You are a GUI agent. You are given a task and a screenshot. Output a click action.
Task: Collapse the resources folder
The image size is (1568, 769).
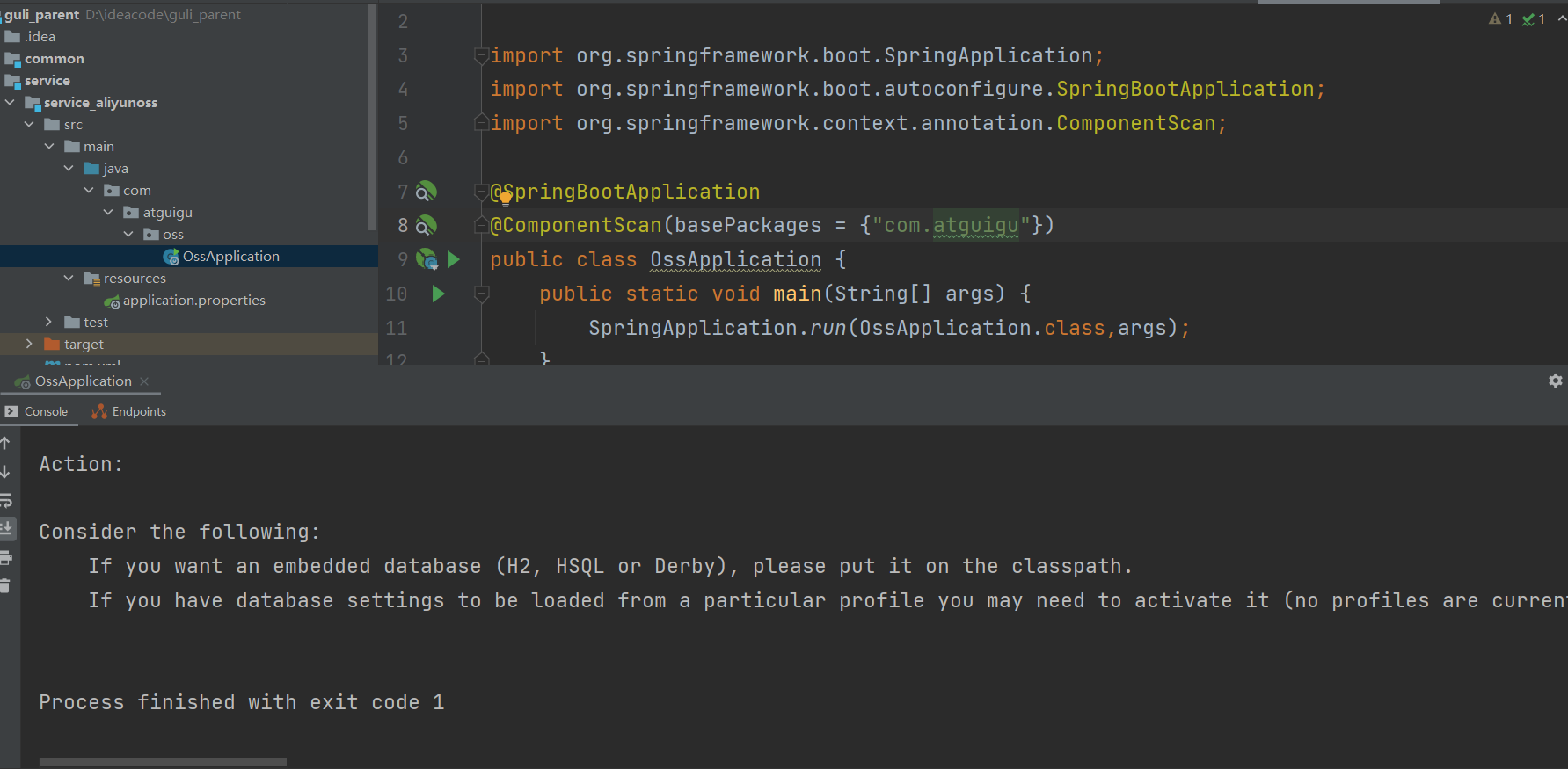[69, 278]
